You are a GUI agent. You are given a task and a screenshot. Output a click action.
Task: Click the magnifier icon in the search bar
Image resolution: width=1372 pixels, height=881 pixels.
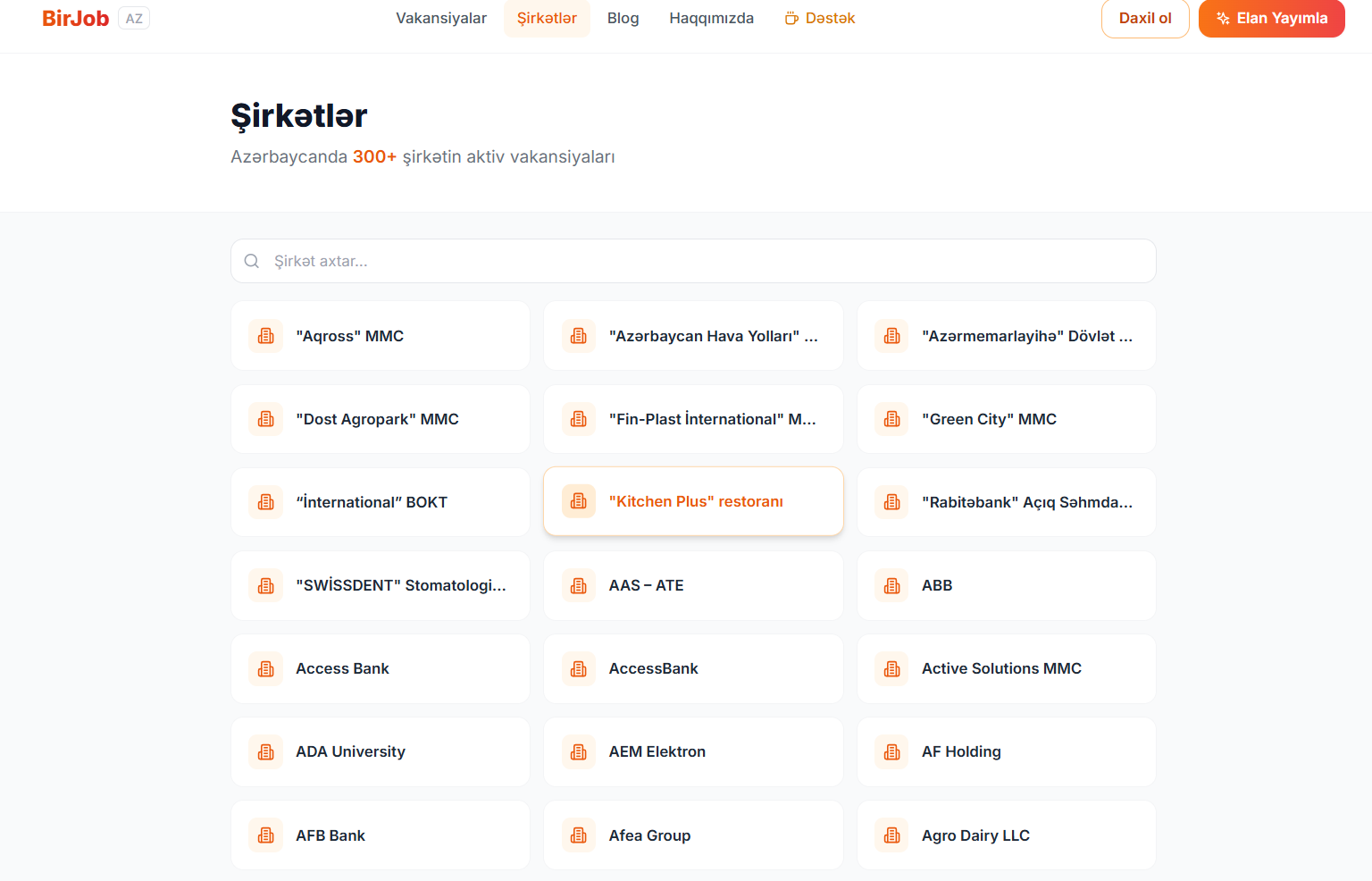(252, 261)
